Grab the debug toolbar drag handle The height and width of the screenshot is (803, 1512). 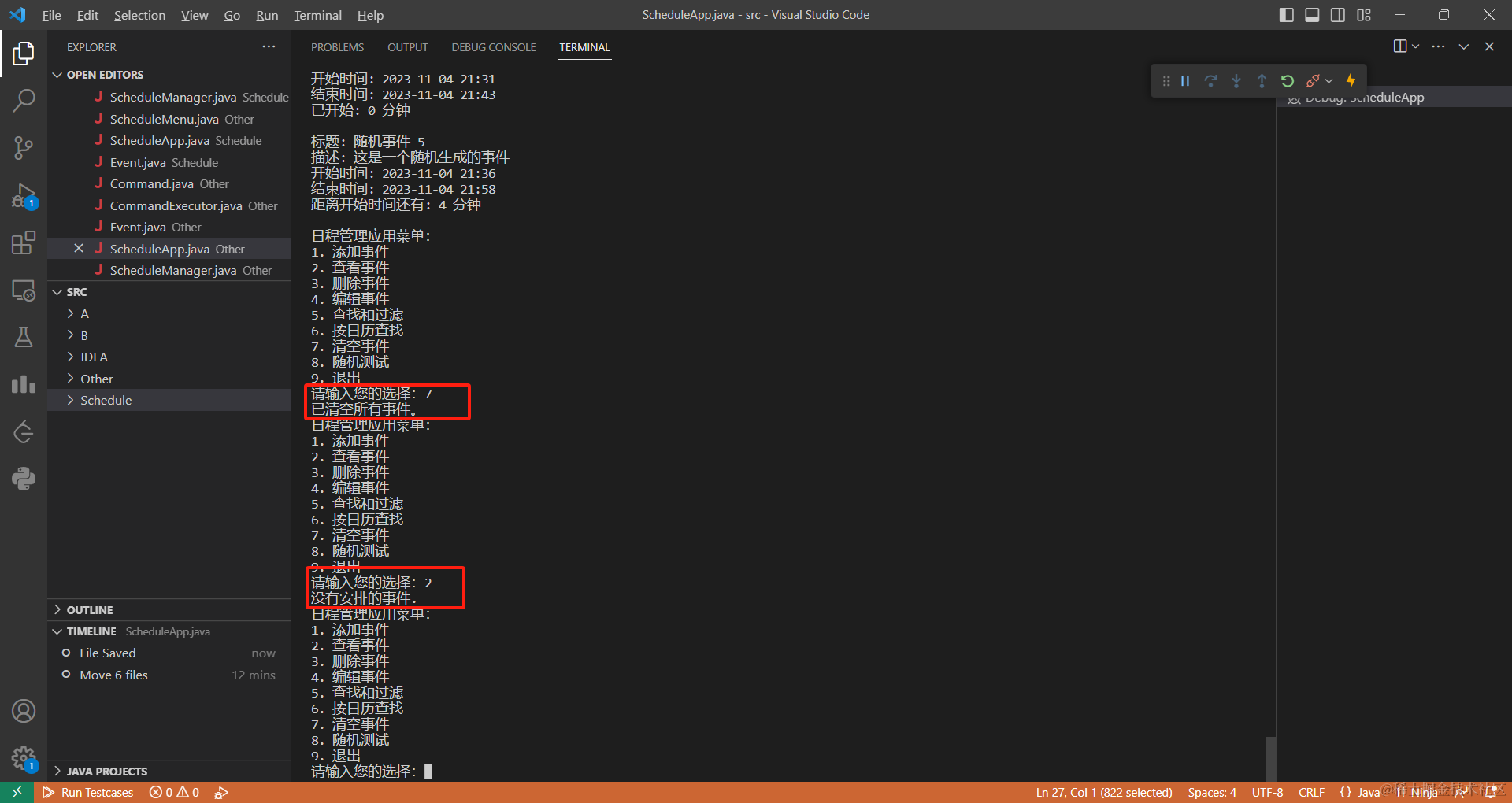(x=1166, y=81)
